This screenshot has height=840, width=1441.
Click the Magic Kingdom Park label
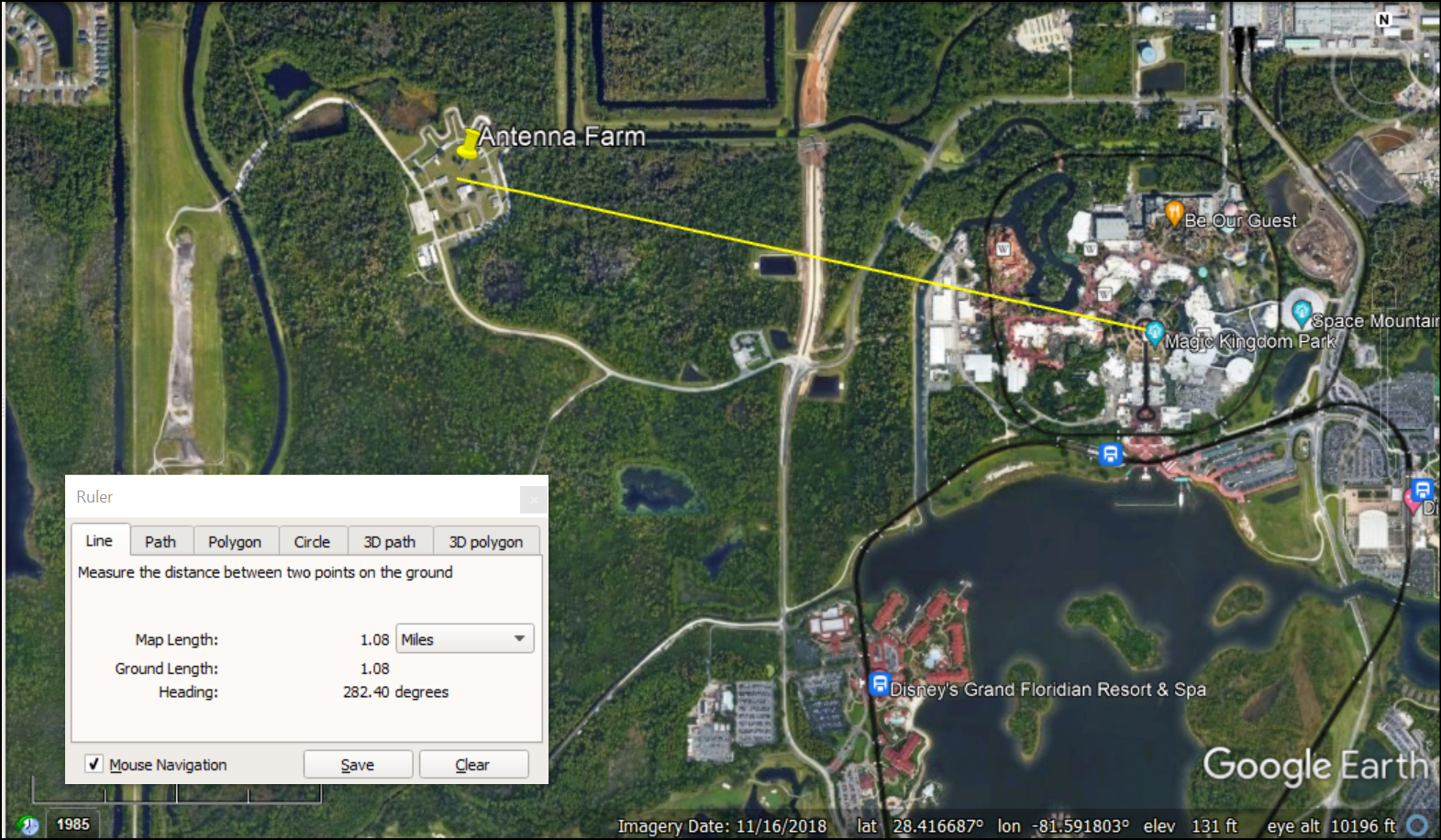[1250, 341]
